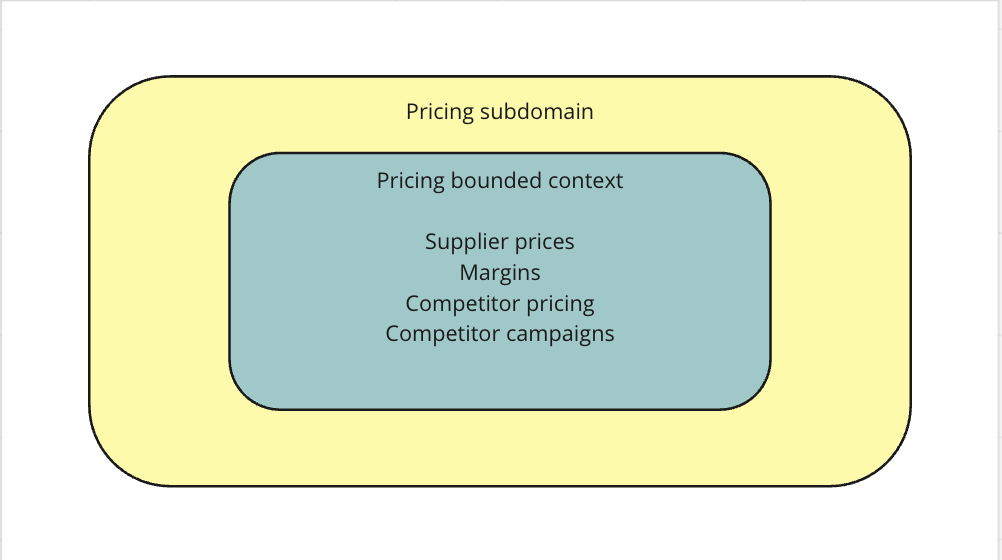Click teal area right of "Margins"
Image resolution: width=1002 pixels, height=560 pixels.
click(670, 272)
